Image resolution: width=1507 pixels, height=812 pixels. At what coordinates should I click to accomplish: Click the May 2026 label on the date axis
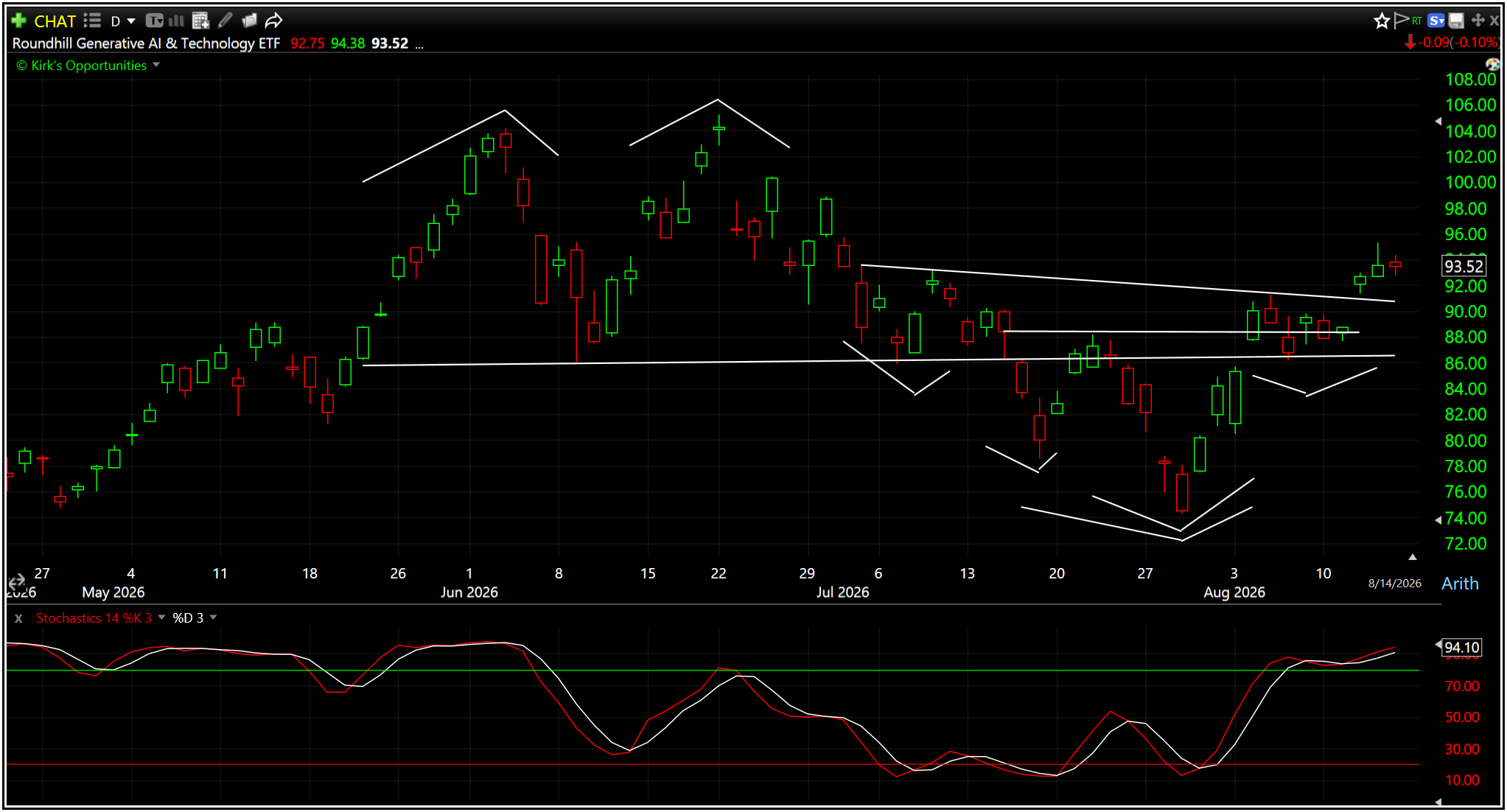[113, 592]
